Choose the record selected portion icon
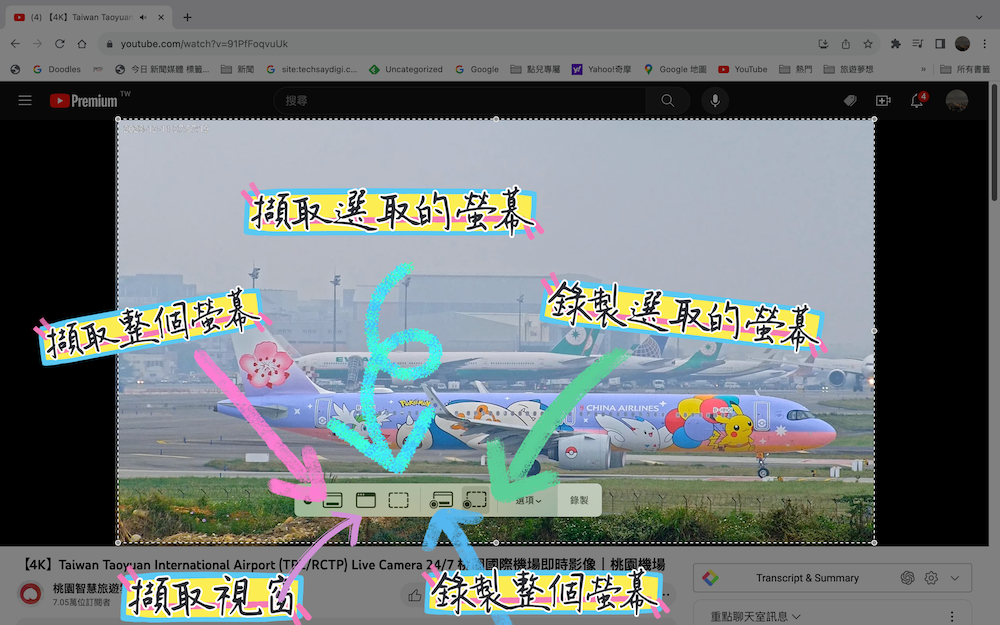Image resolution: width=1000 pixels, height=625 pixels. tap(475, 500)
